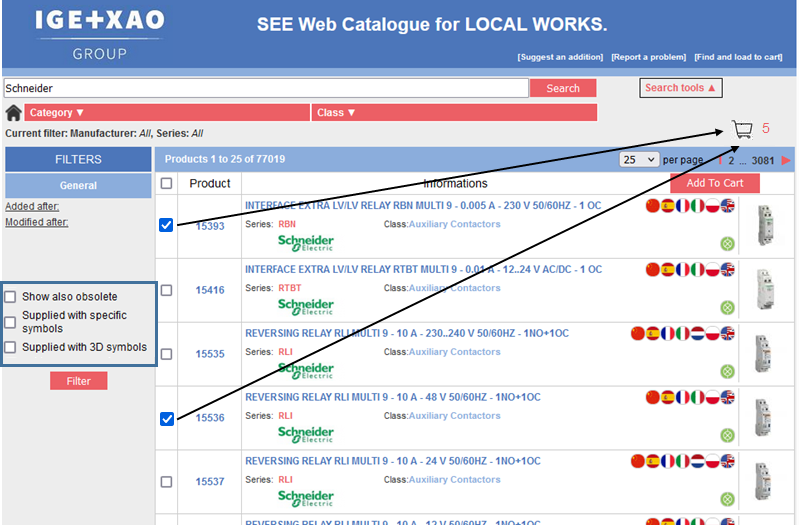Open the Class dropdown

click(454, 113)
